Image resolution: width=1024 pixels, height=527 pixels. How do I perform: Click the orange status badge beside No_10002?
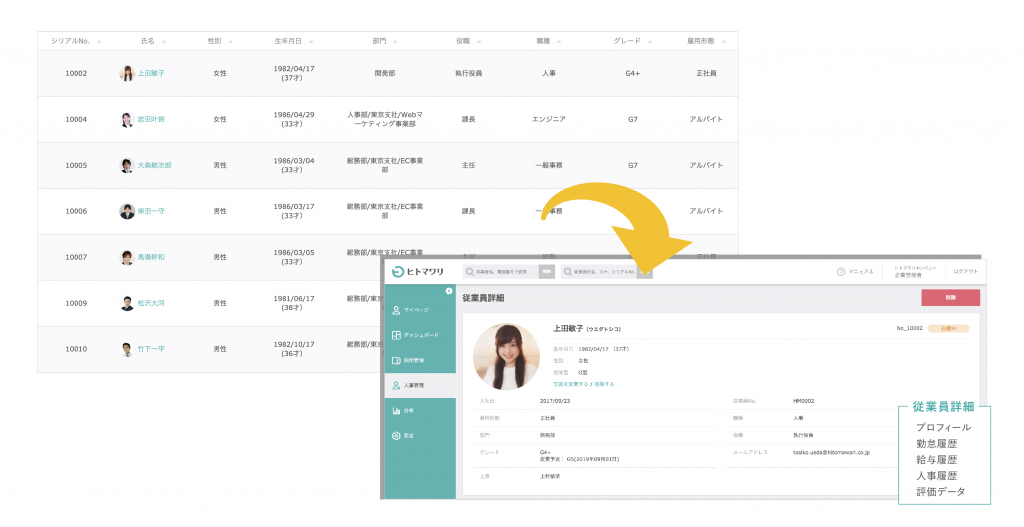click(948, 328)
